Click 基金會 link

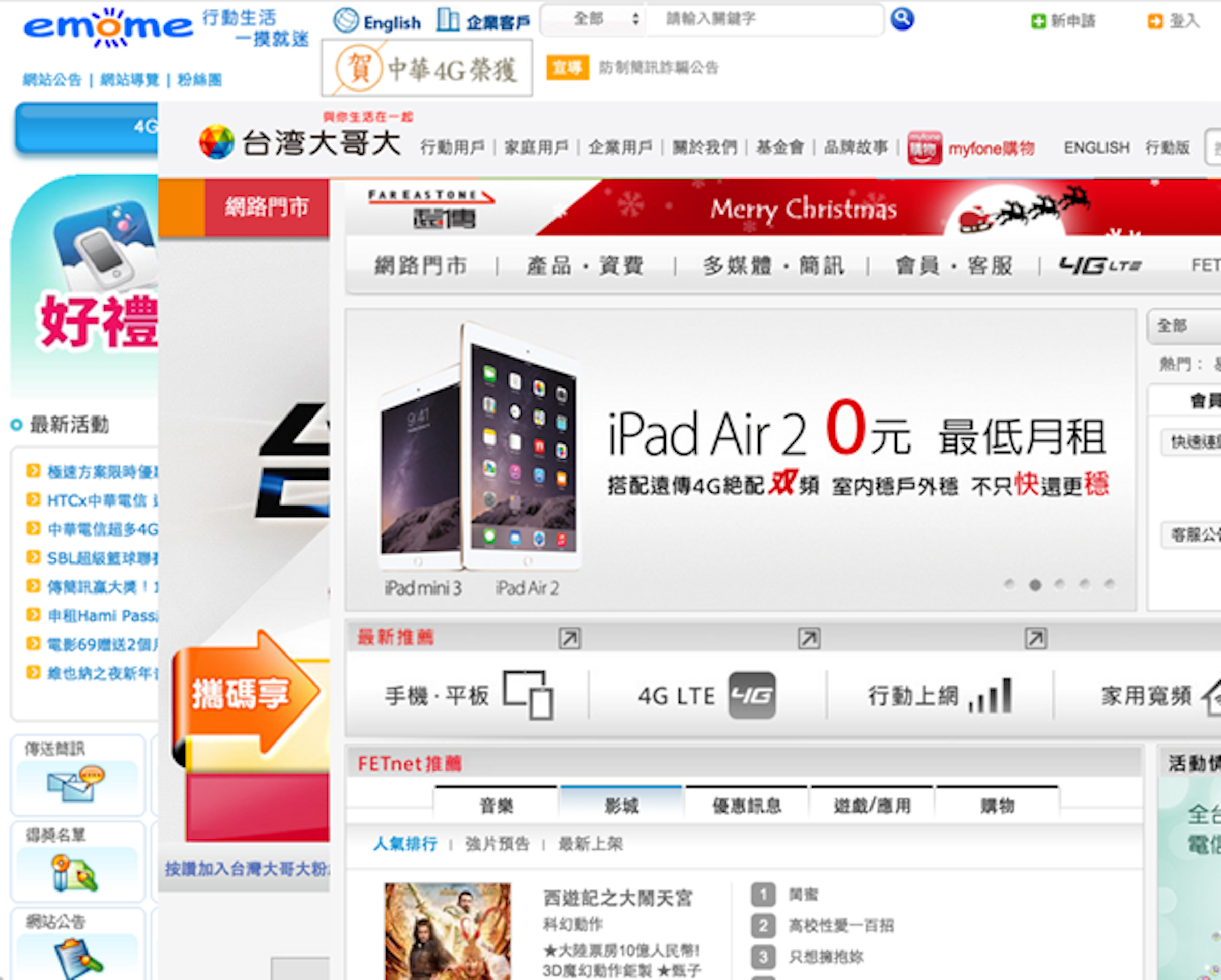[780, 147]
